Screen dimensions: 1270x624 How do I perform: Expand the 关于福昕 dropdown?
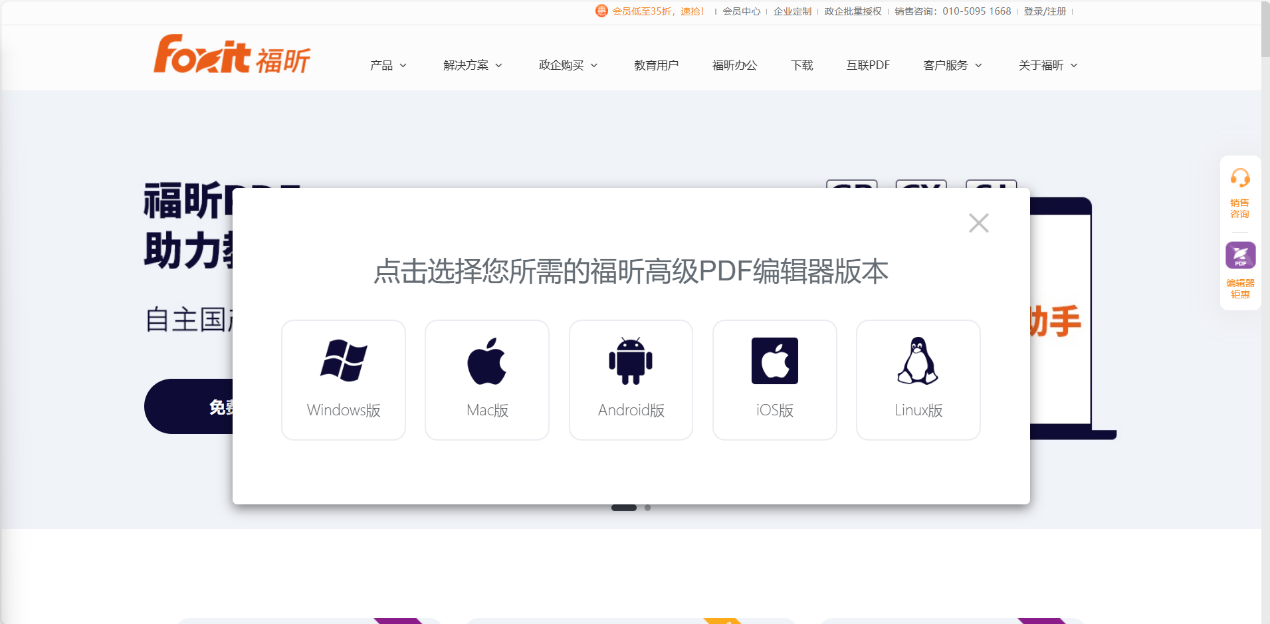1041,64
